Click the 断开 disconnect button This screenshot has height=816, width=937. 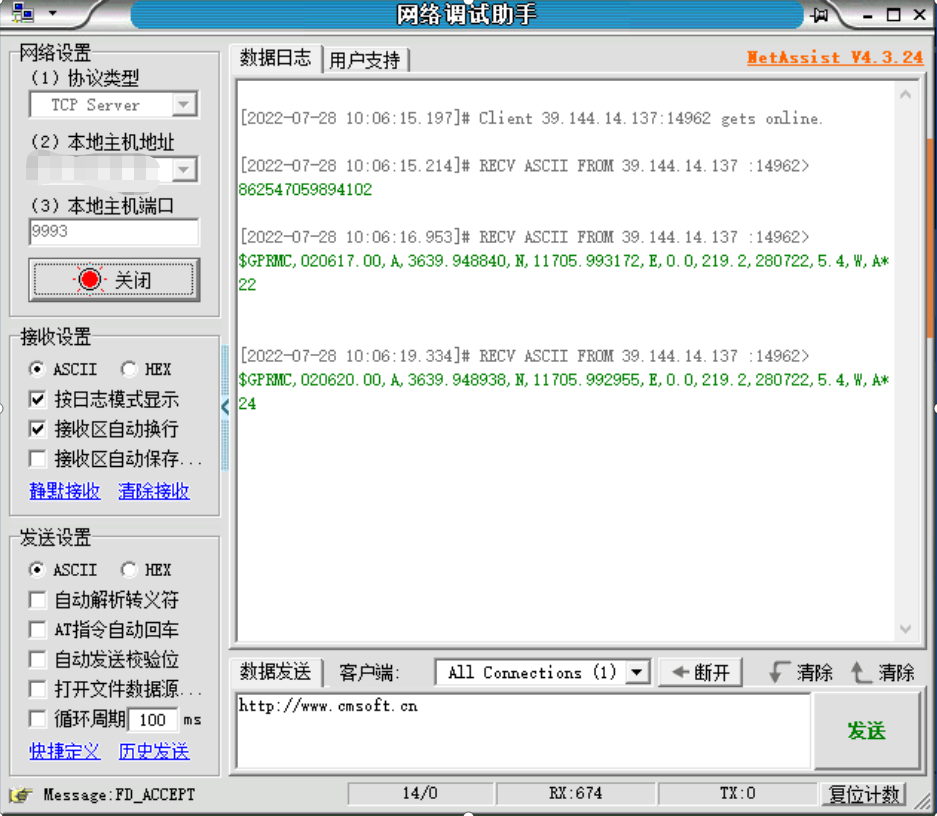click(x=701, y=673)
